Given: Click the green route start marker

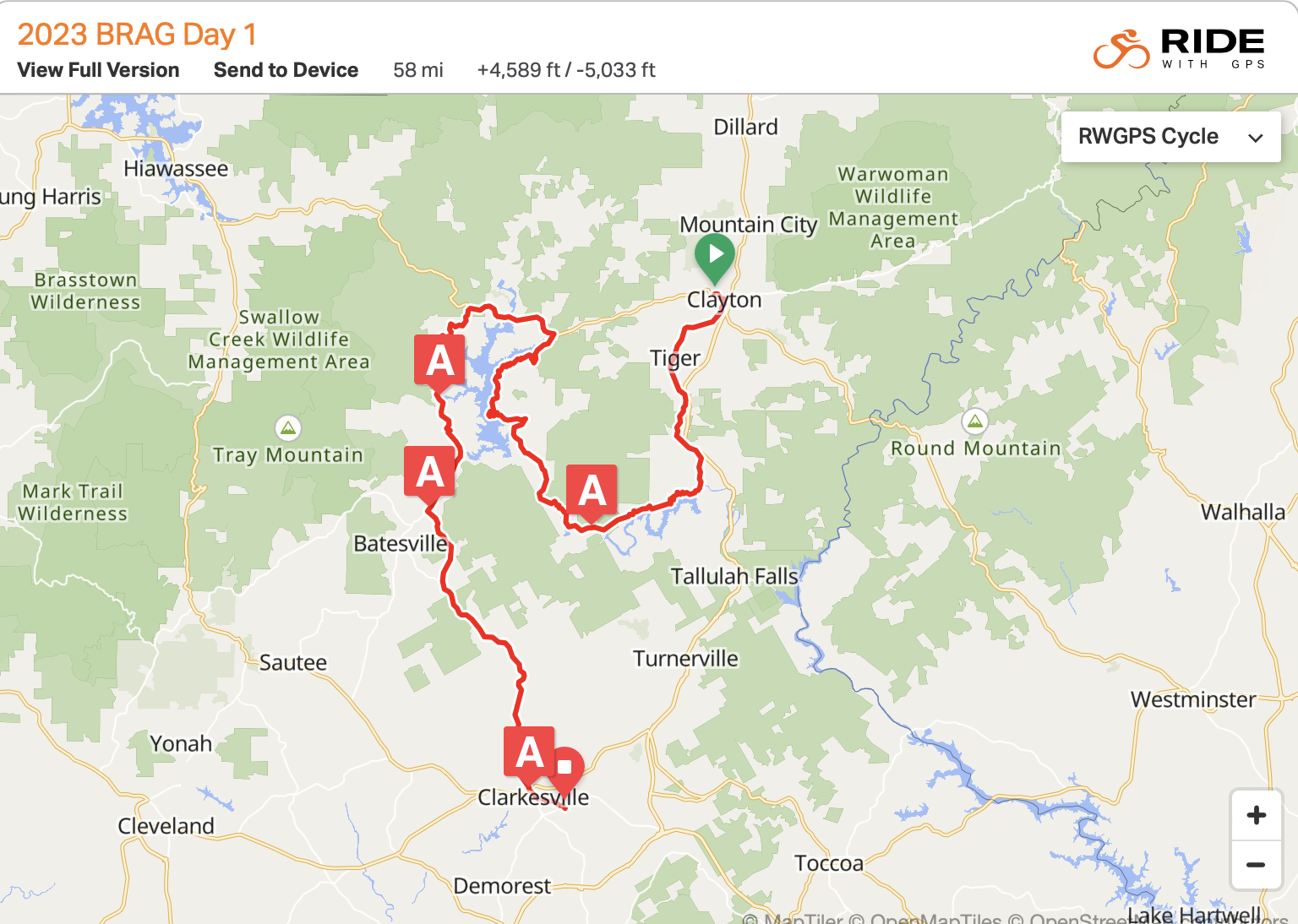Looking at the screenshot, I should click(x=715, y=256).
